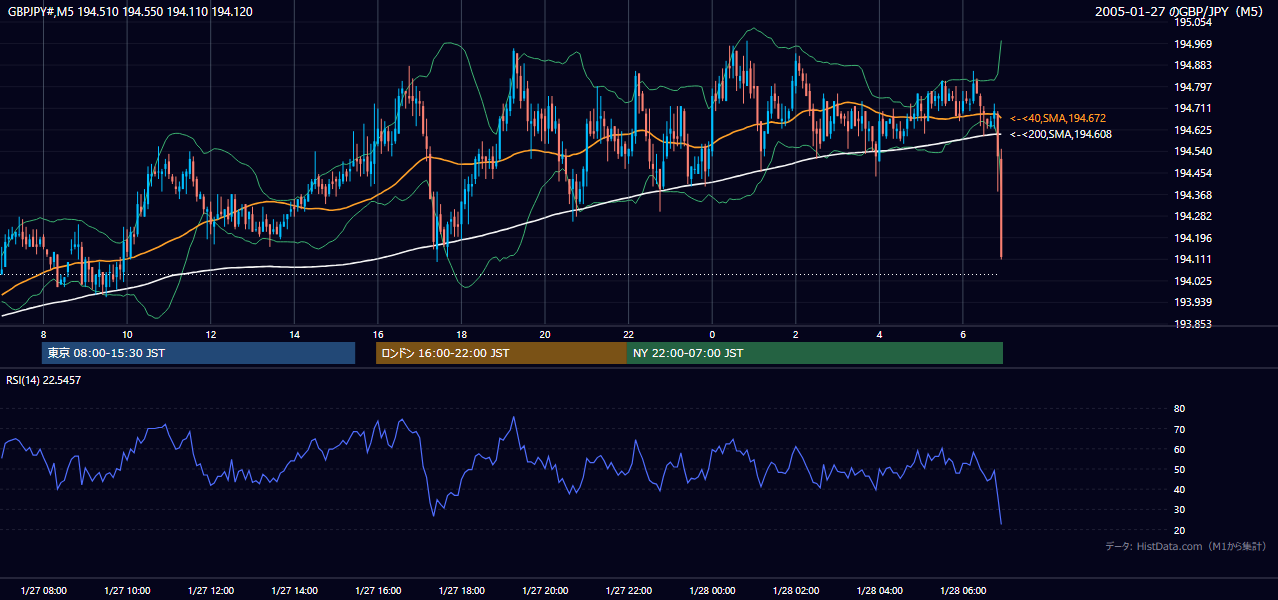The width and height of the screenshot is (1278, 600).
Task: Click the 1/27 08:00 bottom time label
Action: click(43, 590)
